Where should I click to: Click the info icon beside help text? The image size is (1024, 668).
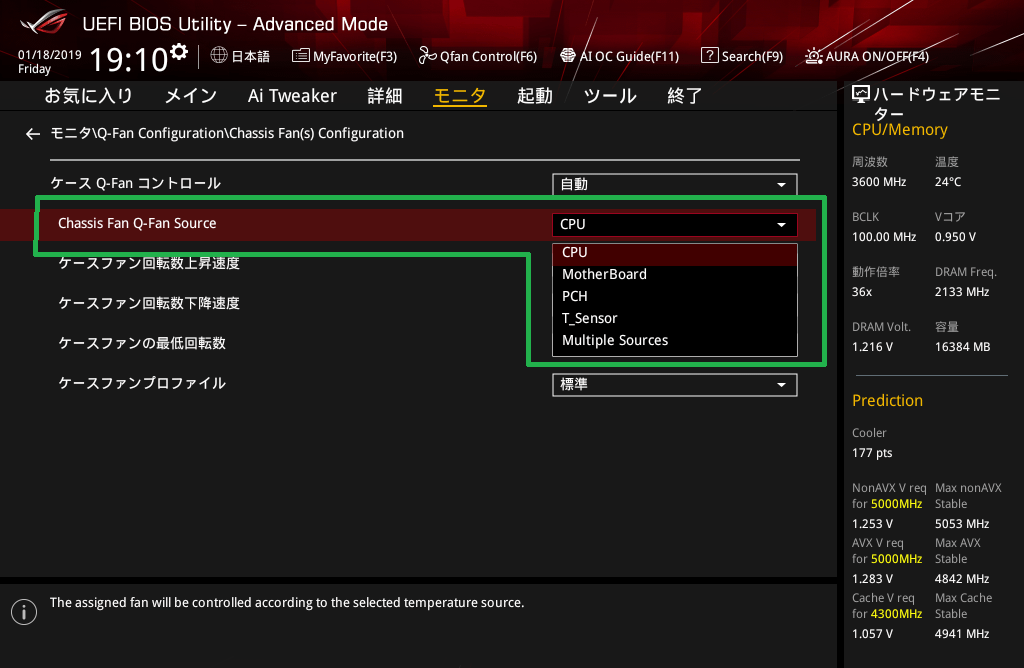coord(24,612)
